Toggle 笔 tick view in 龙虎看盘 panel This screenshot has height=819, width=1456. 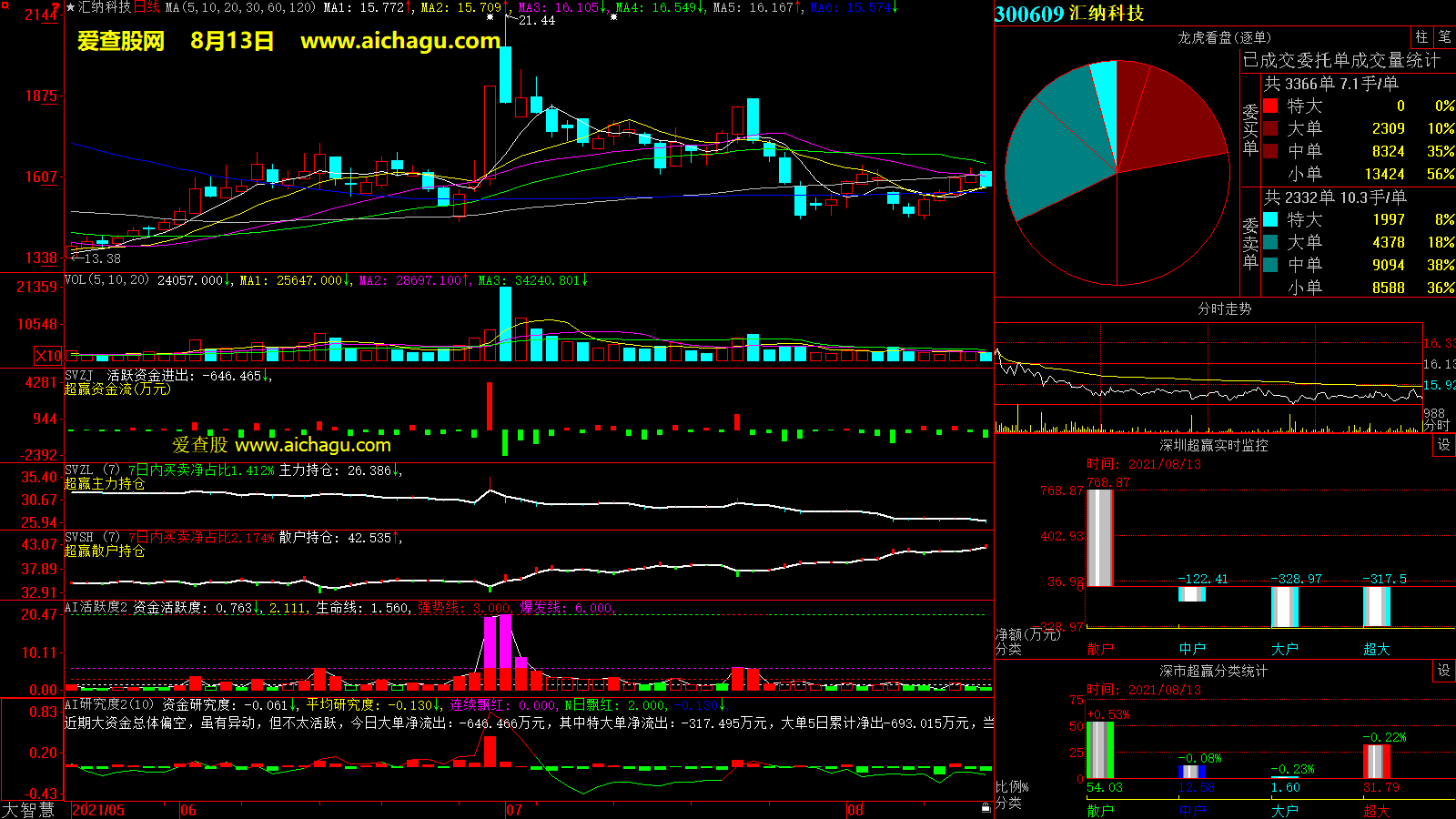coord(1444,36)
